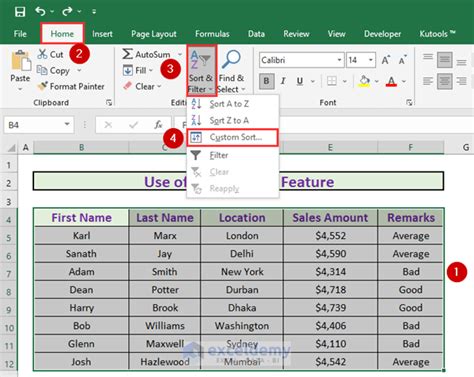This screenshot has width=474, height=377.
Task: Toggle Bold formatting button
Action: [x=267, y=81]
